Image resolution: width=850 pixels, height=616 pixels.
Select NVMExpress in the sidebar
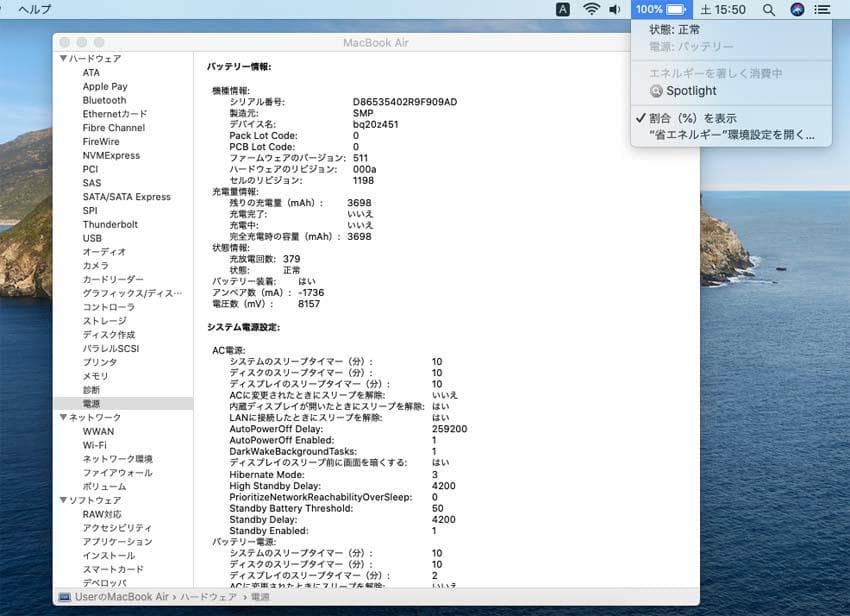111,156
